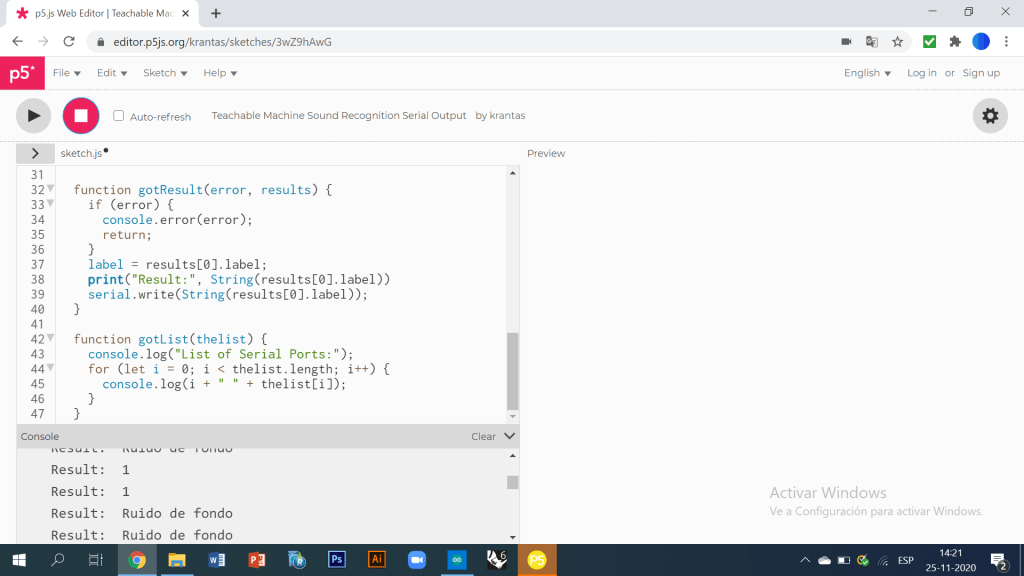Bookmark this page with star icon
Screen dimensions: 1024x576
pyautogui.click(x=898, y=42)
